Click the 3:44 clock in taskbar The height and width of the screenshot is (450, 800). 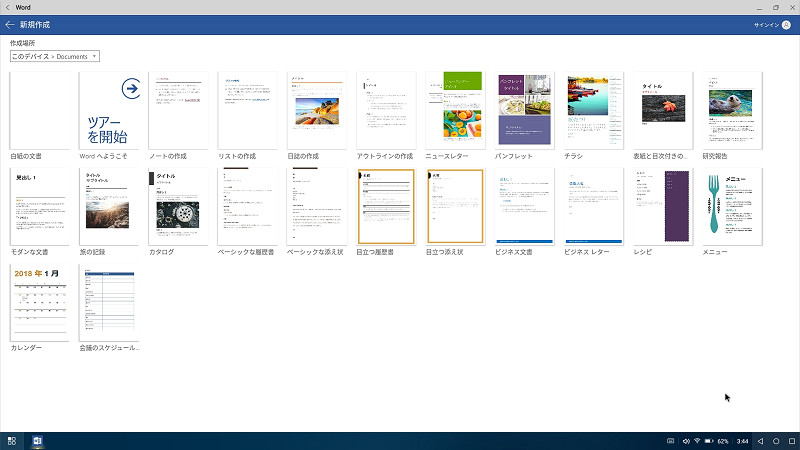pyautogui.click(x=742, y=441)
